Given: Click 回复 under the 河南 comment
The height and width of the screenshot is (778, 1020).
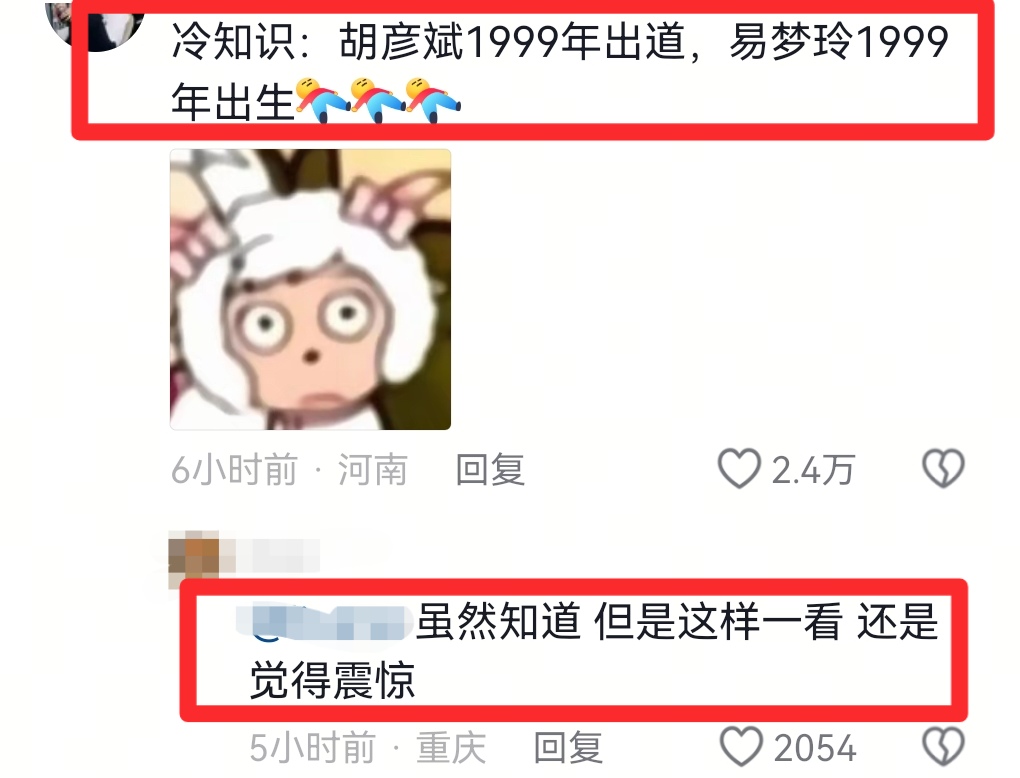Looking at the screenshot, I should tap(490, 470).
